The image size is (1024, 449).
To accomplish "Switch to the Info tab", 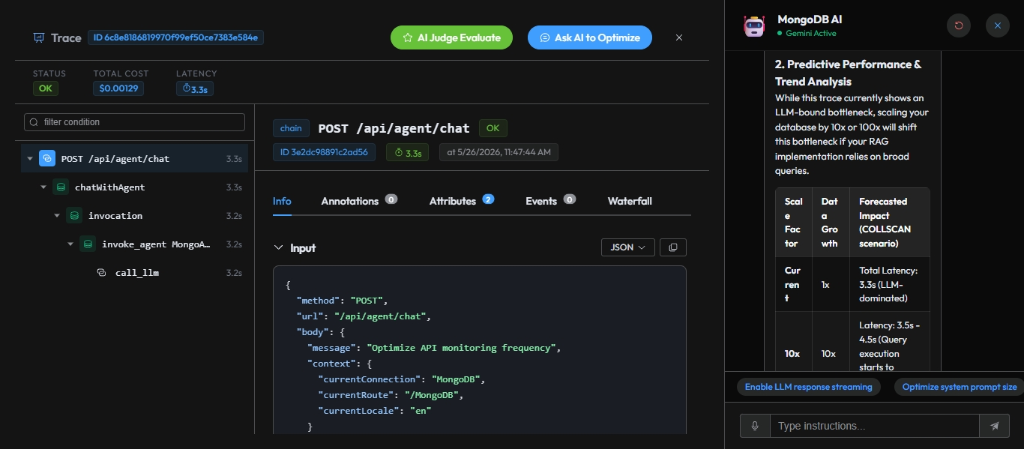I will click(x=282, y=201).
